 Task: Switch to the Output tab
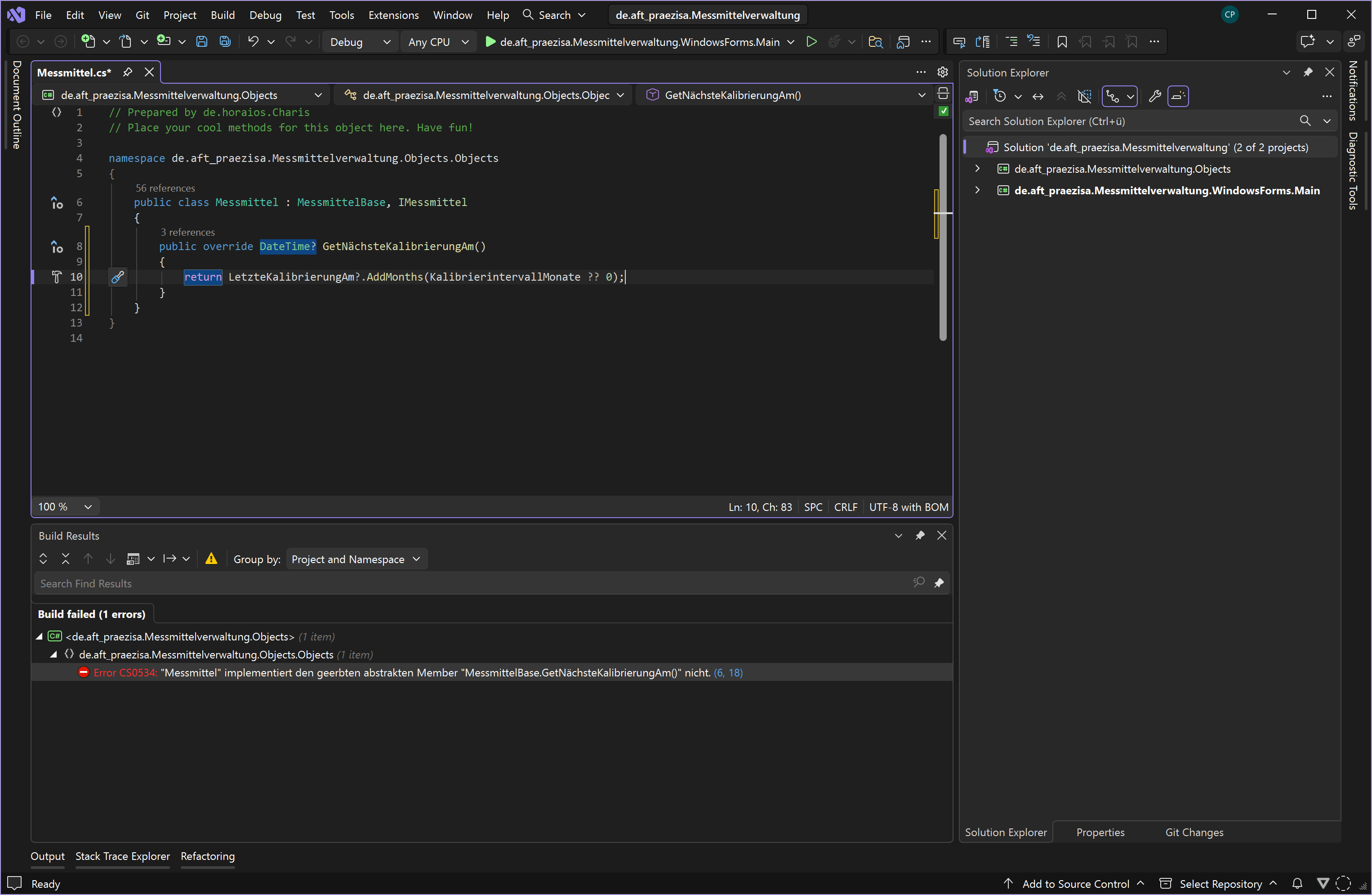pos(47,856)
